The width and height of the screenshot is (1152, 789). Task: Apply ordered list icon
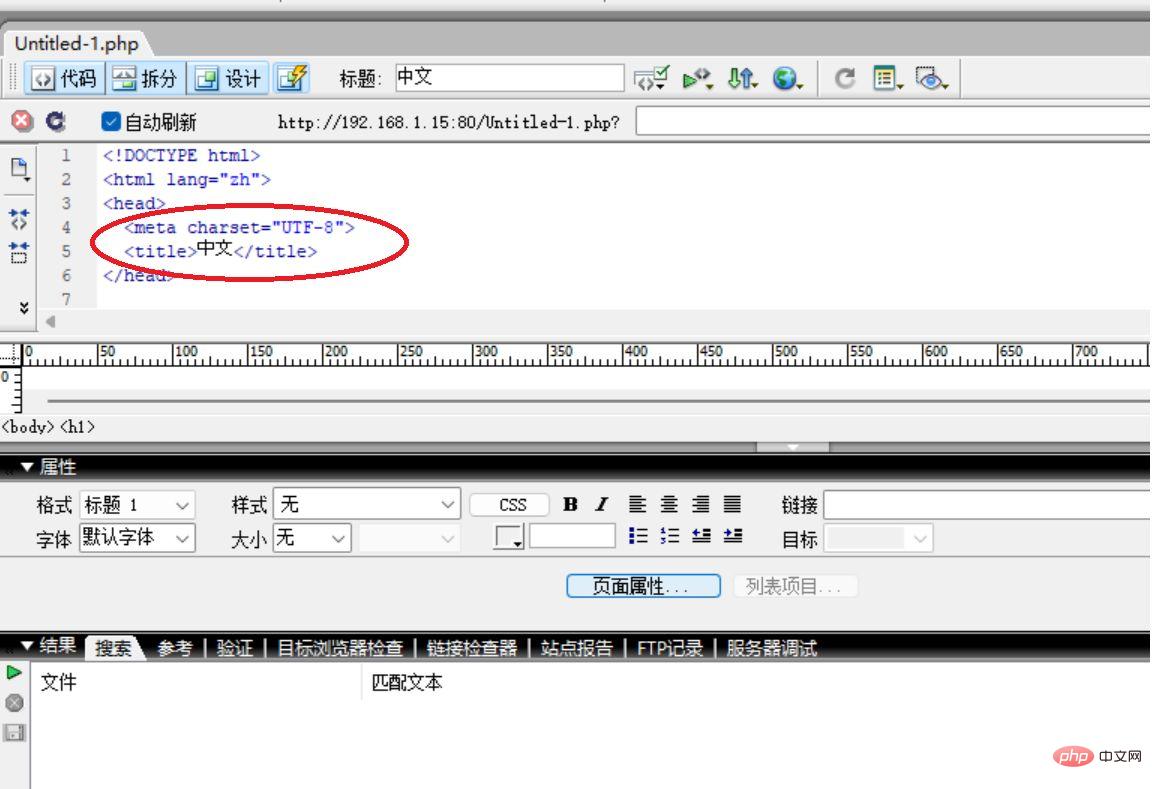(x=669, y=536)
